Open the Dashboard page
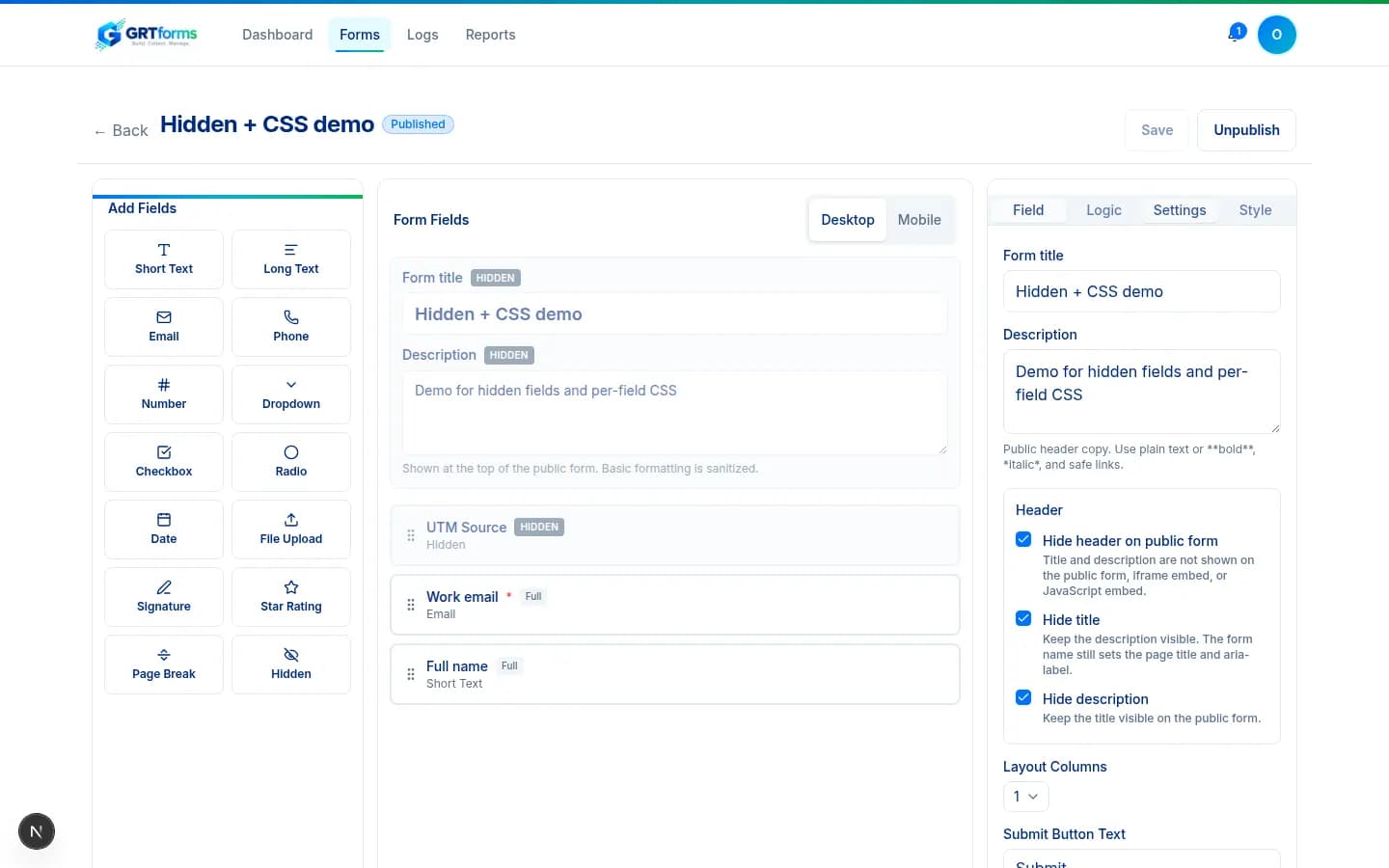 (278, 35)
